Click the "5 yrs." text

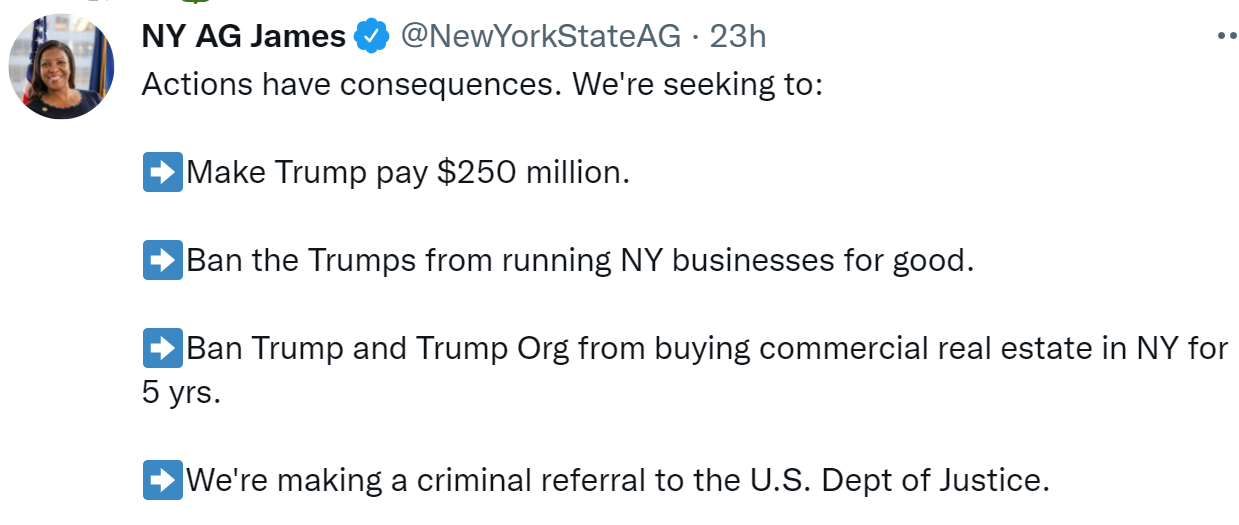[181, 393]
